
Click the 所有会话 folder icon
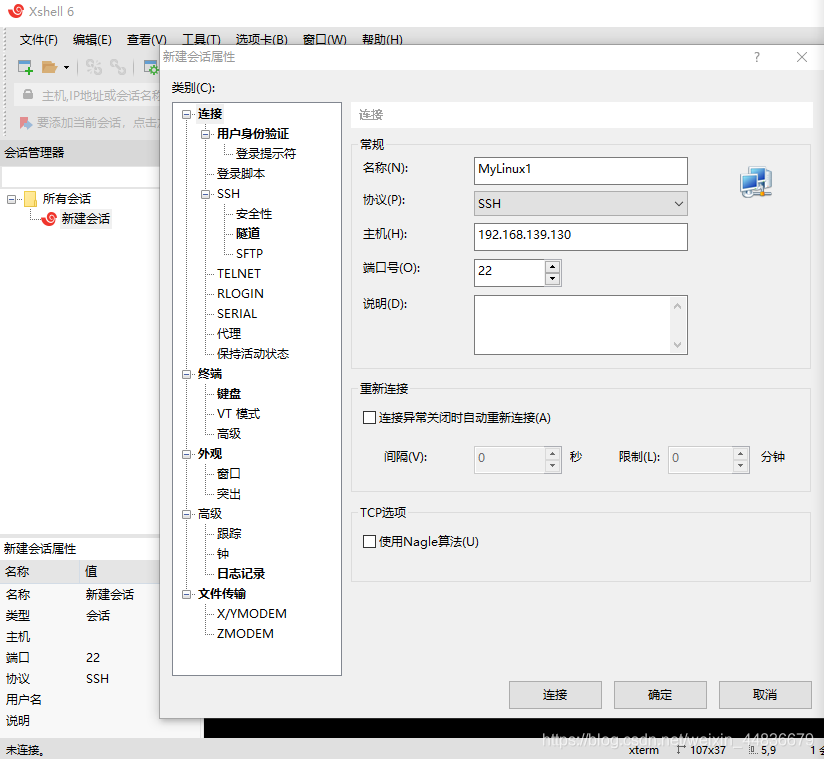pyautogui.click(x=29, y=198)
